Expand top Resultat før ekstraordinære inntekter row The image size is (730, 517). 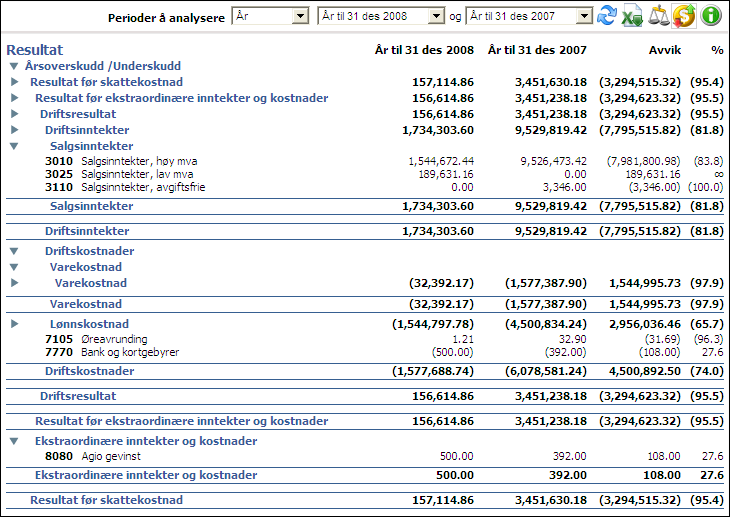[x=14, y=98]
